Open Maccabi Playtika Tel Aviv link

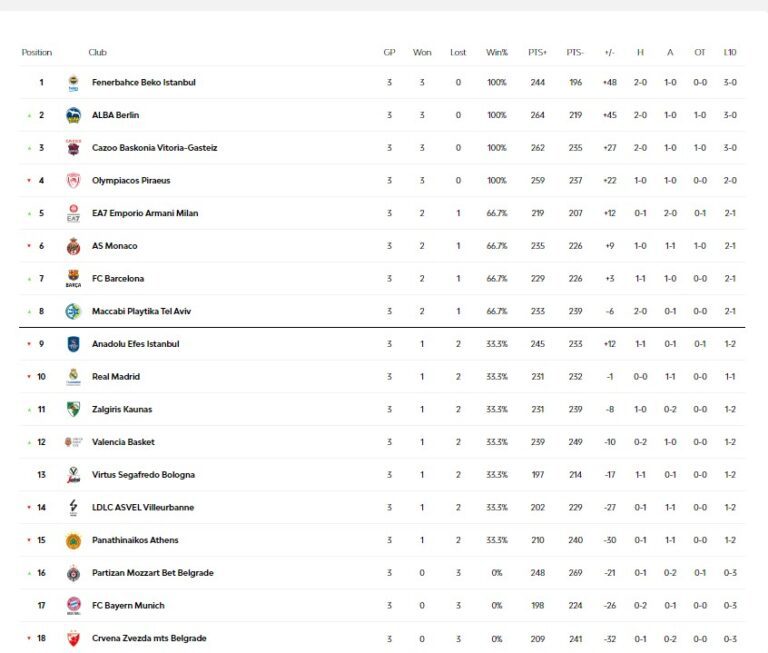click(x=141, y=311)
